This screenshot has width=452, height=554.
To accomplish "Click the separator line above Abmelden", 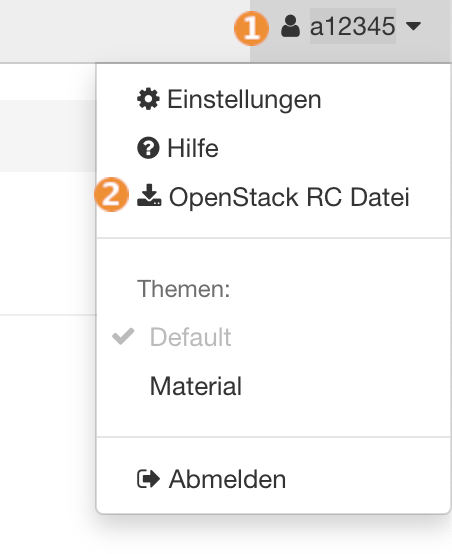I will click(274, 437).
